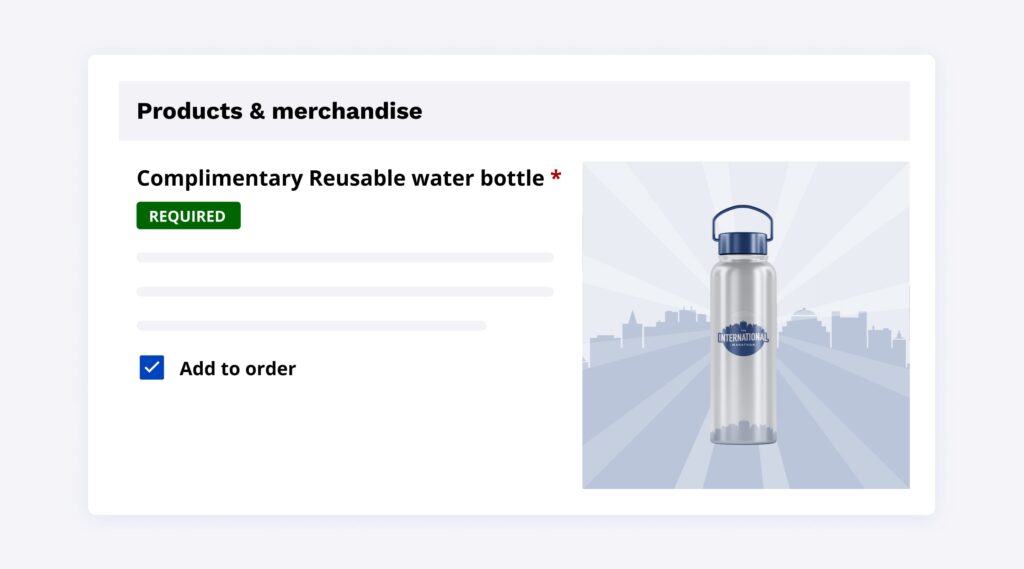1024x569 pixels.
Task: Click the bottle's carry handle loop
Action: [x=743, y=211]
